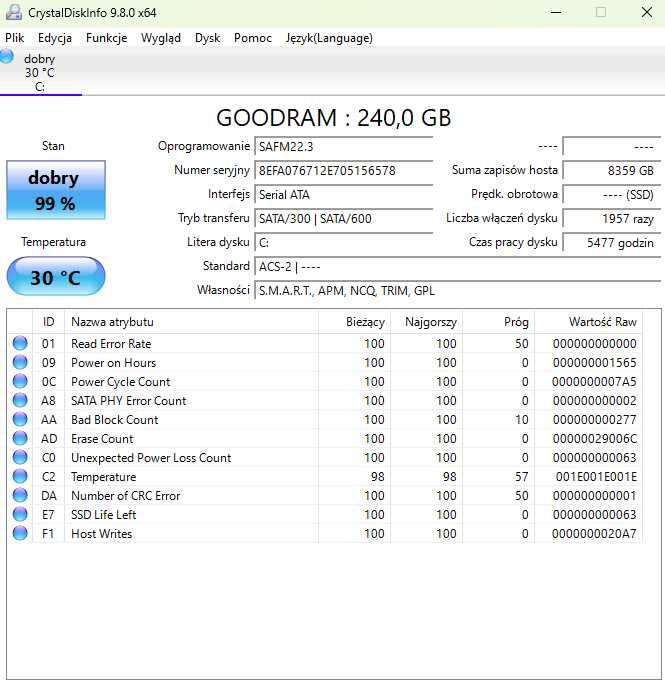Click raw value 0000029006C of Erase Count
This screenshot has width=665, height=684.
click(x=594, y=438)
